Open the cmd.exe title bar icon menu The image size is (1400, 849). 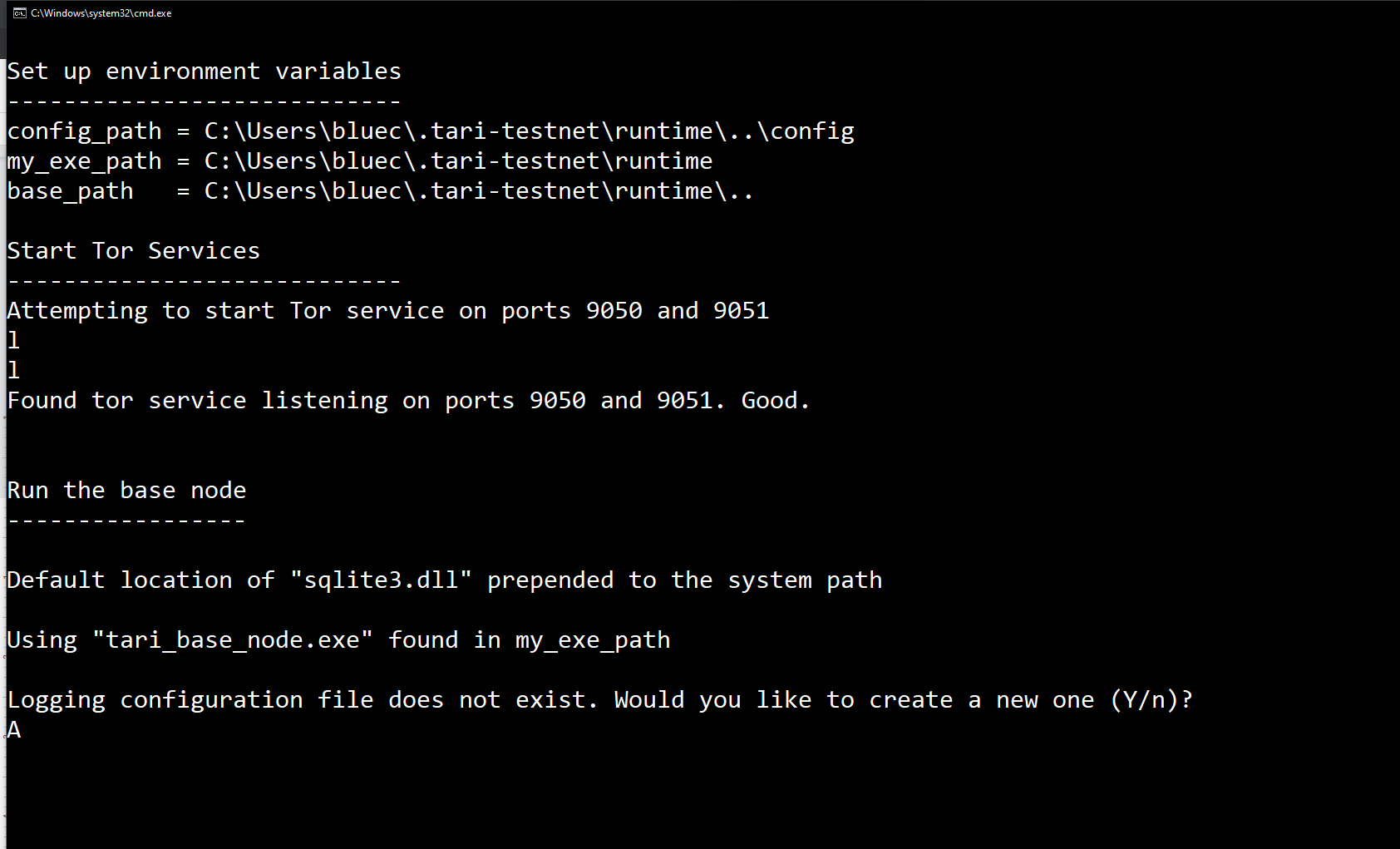pos(19,13)
